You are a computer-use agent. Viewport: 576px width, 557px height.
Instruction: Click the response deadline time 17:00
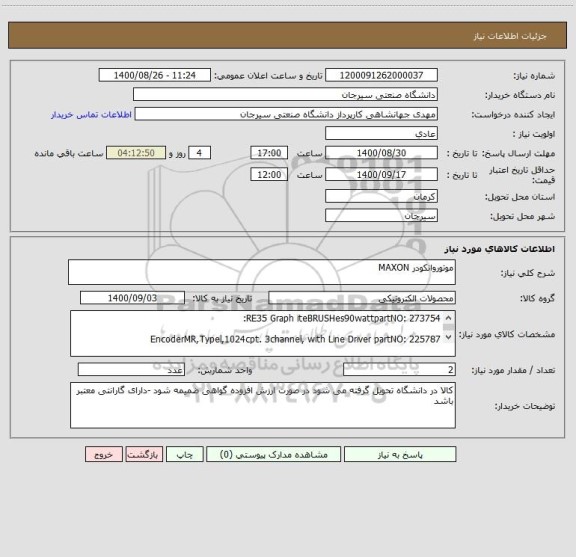point(269,153)
